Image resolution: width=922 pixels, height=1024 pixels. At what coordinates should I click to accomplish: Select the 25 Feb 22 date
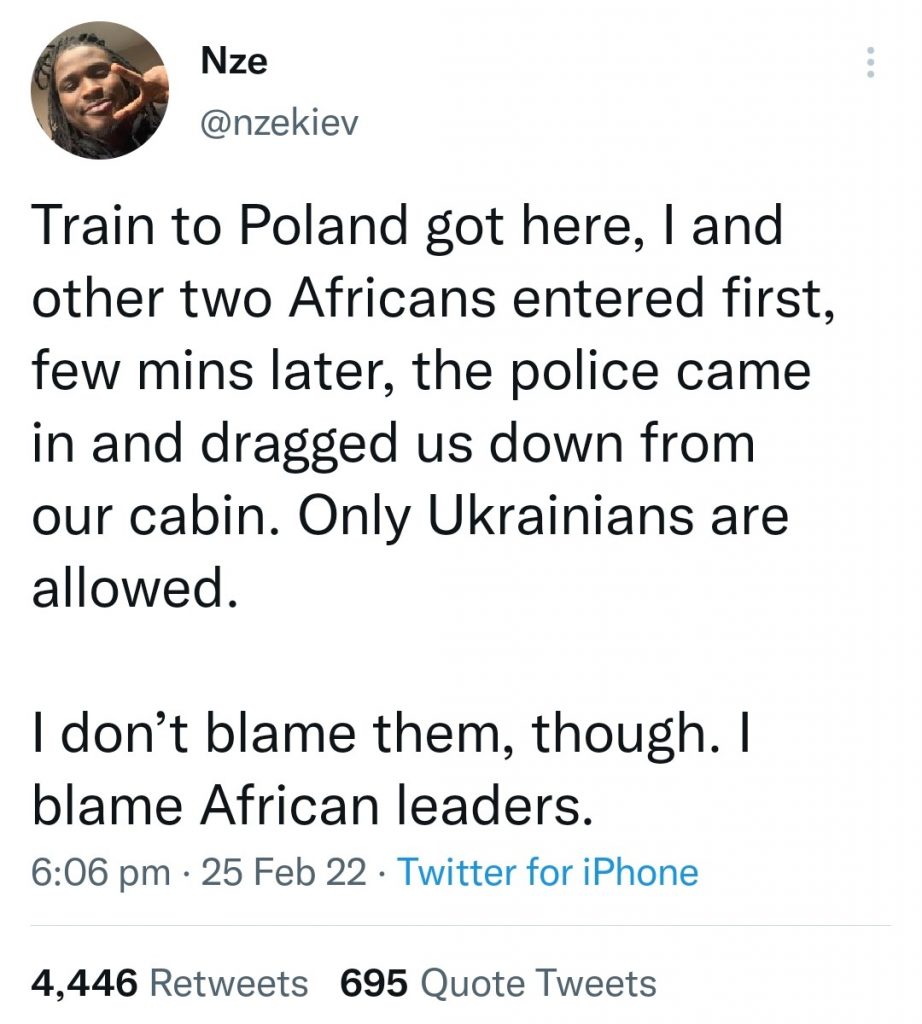tap(284, 872)
